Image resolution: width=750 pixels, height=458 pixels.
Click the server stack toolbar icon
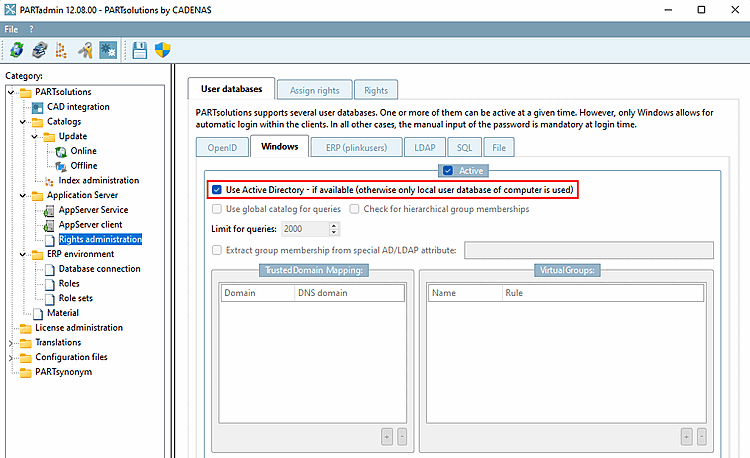40,50
